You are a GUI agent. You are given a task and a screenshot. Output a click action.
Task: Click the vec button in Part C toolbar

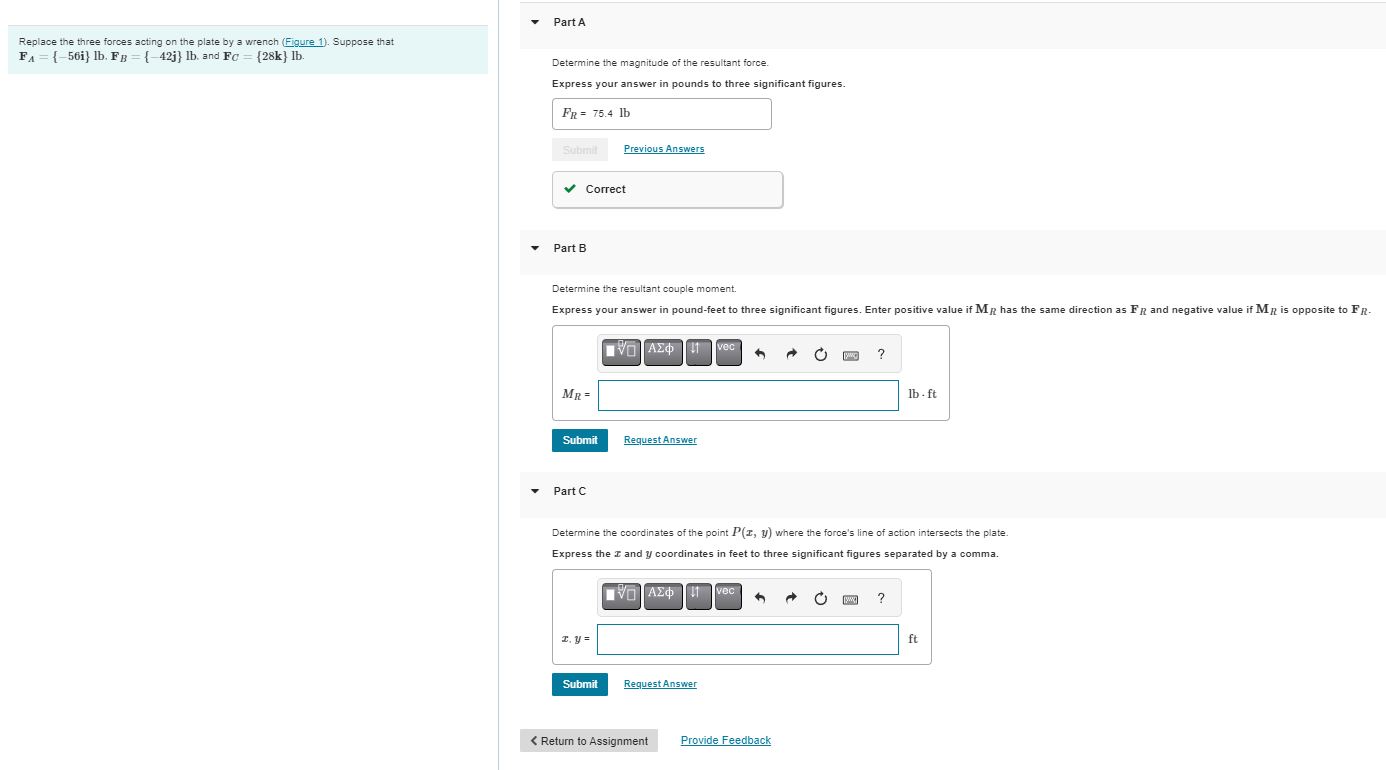(727, 596)
